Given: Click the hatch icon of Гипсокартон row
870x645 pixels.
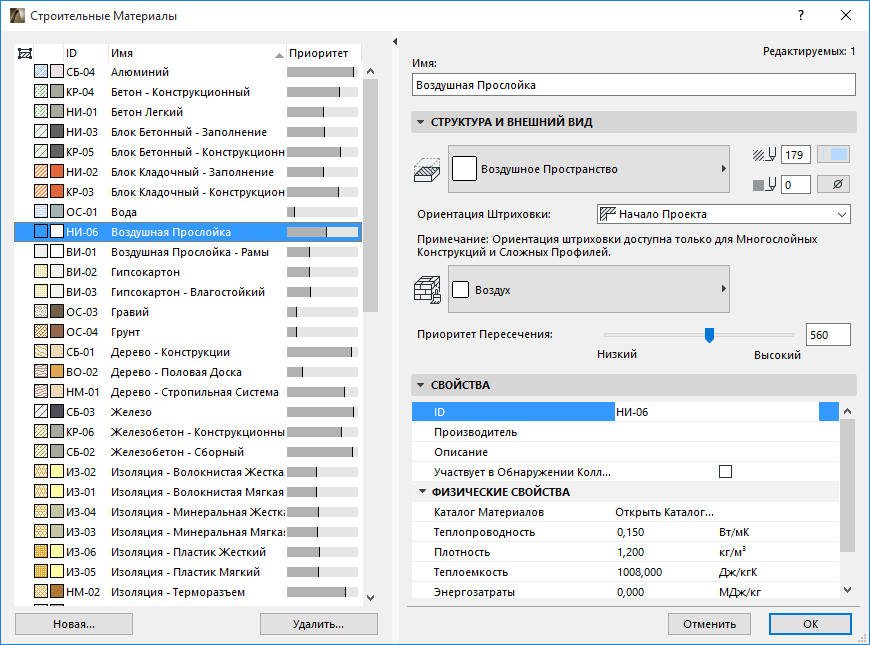Looking at the screenshot, I should point(41,271).
